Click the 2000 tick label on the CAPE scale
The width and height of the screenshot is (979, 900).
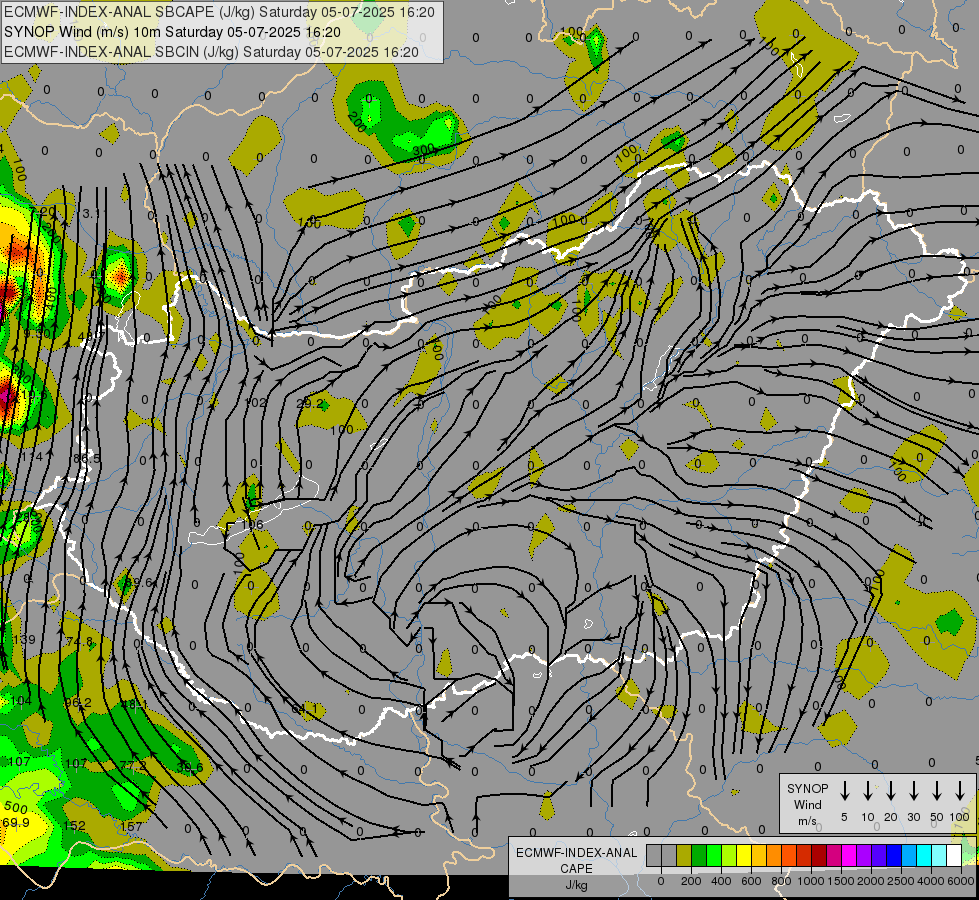[x=871, y=881]
